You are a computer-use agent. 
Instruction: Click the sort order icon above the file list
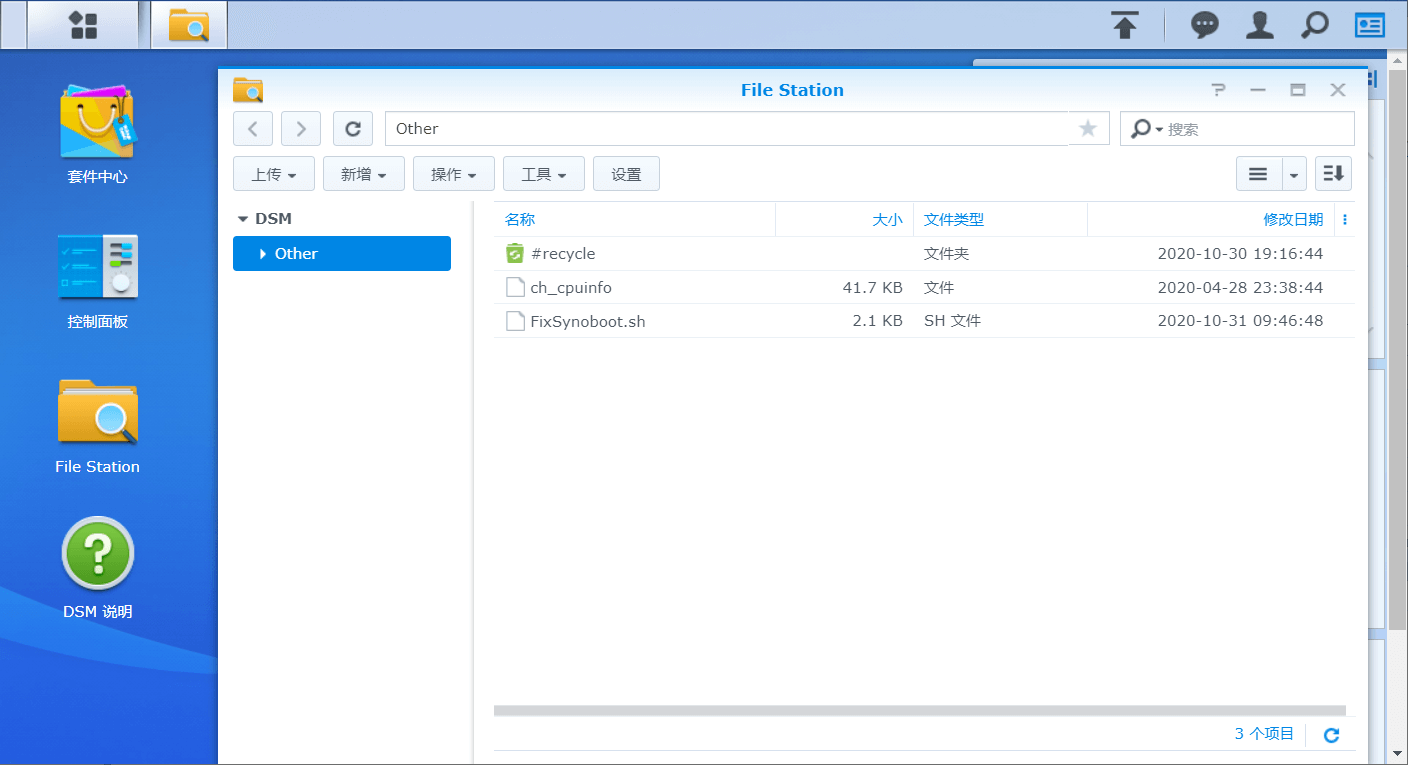(x=1333, y=173)
